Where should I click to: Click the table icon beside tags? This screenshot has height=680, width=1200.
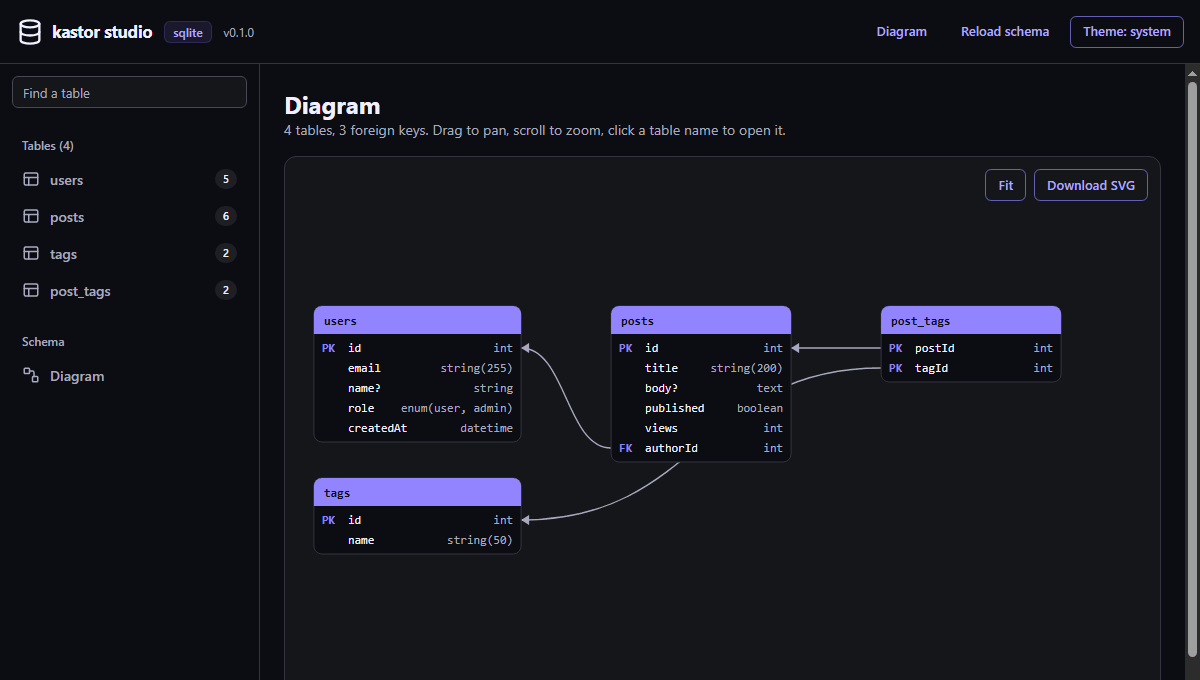31,254
